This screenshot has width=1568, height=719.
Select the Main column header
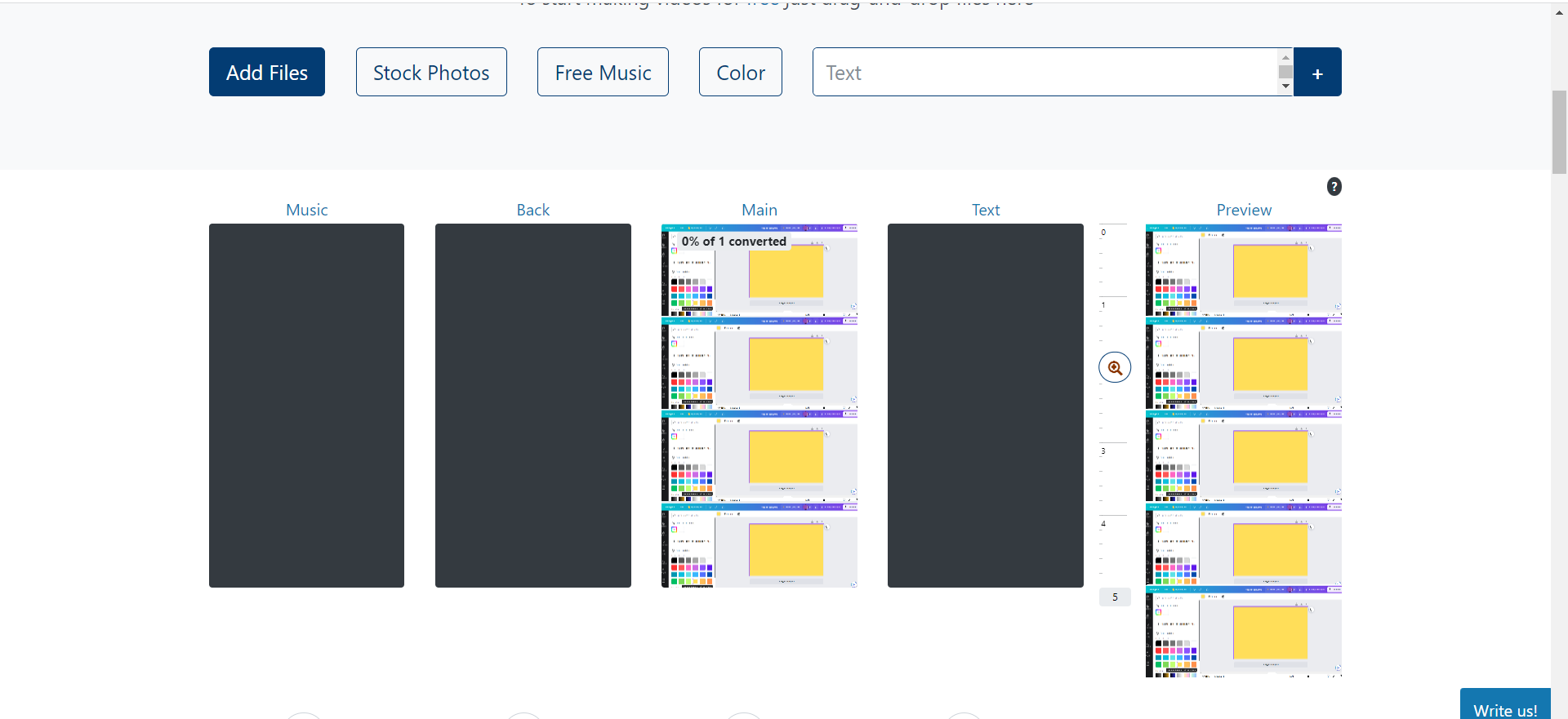tap(759, 210)
